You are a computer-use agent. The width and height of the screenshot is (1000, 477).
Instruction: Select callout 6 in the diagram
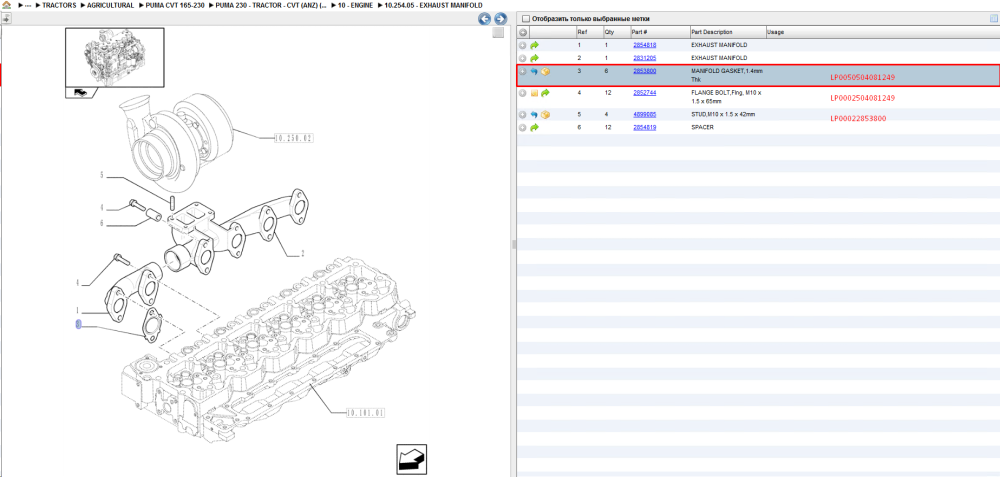pyautogui.click(x=101, y=223)
